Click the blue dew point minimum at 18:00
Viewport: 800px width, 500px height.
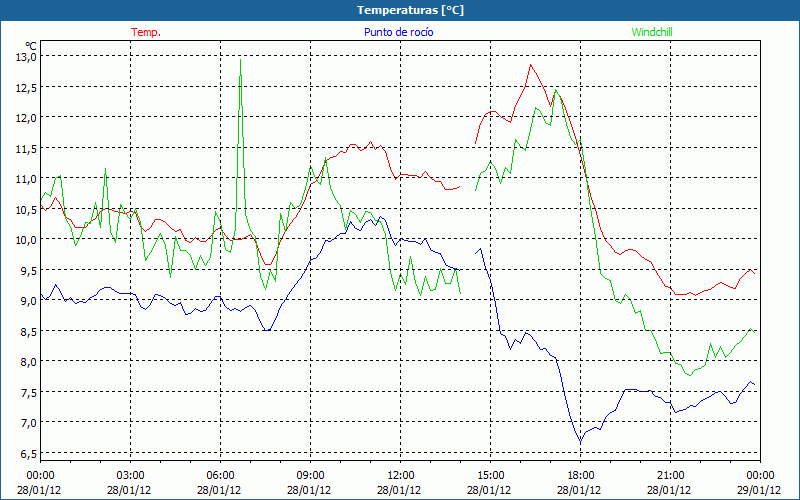[x=581, y=442]
